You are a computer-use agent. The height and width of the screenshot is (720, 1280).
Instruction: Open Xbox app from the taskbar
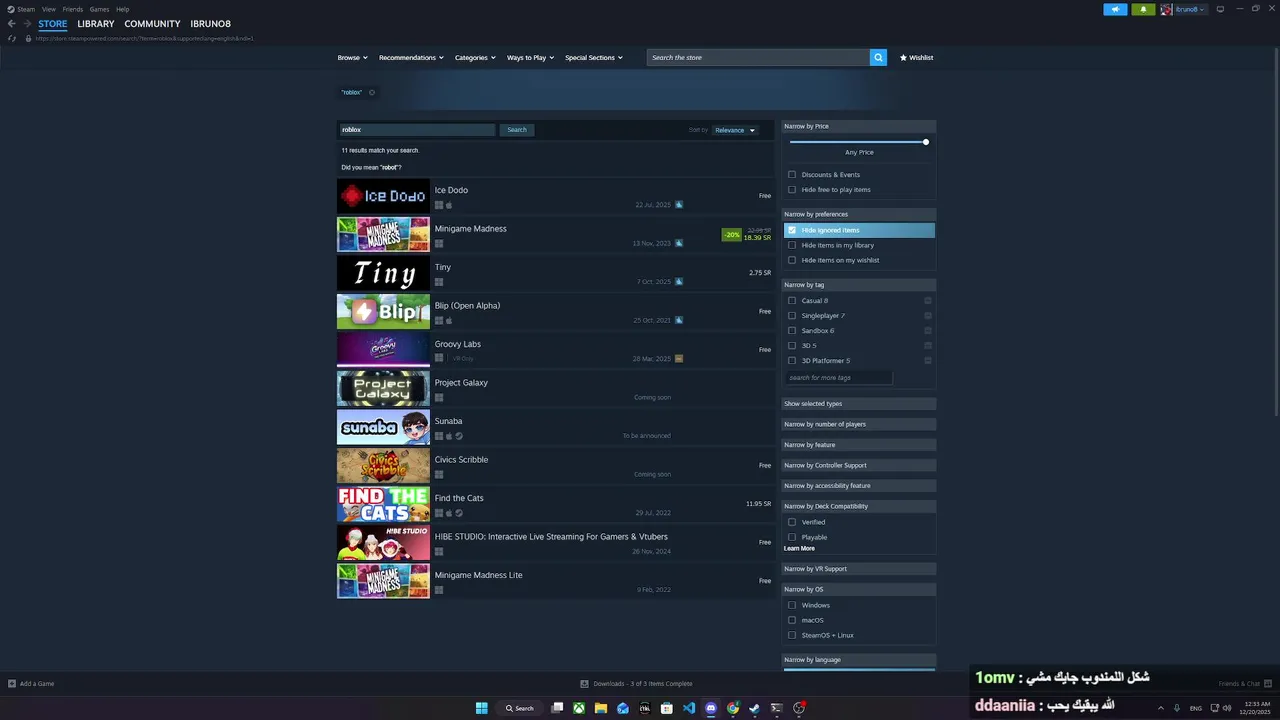[x=579, y=708]
